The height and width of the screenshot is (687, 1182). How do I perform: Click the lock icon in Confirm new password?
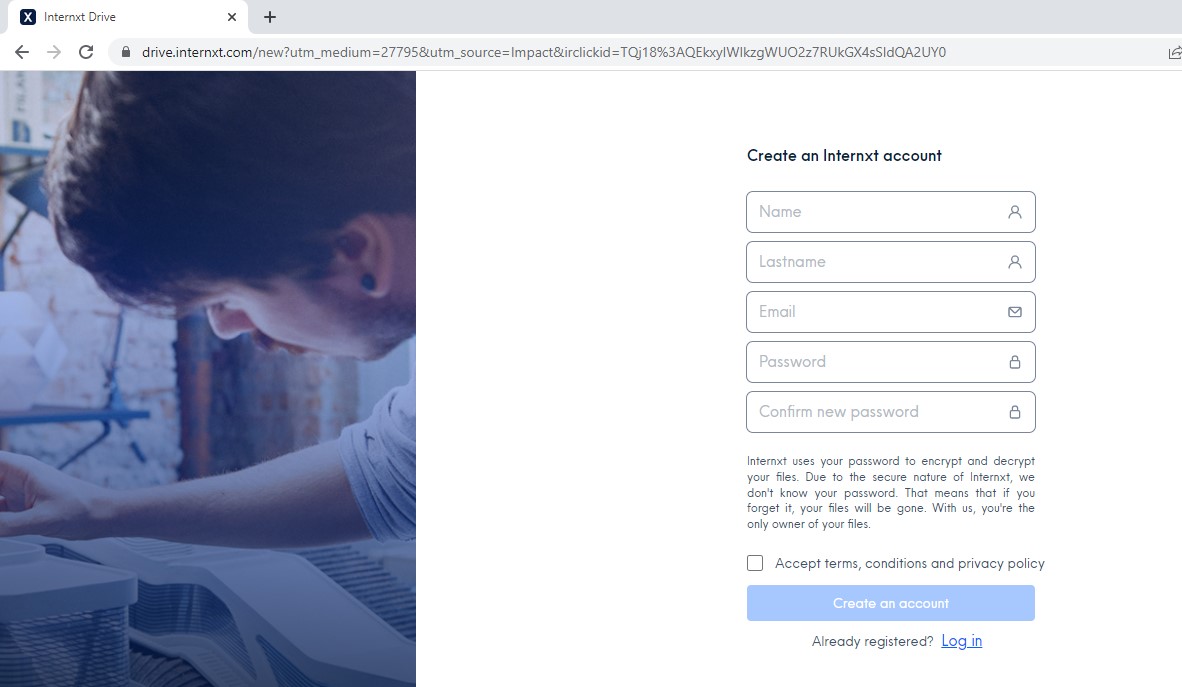1015,412
